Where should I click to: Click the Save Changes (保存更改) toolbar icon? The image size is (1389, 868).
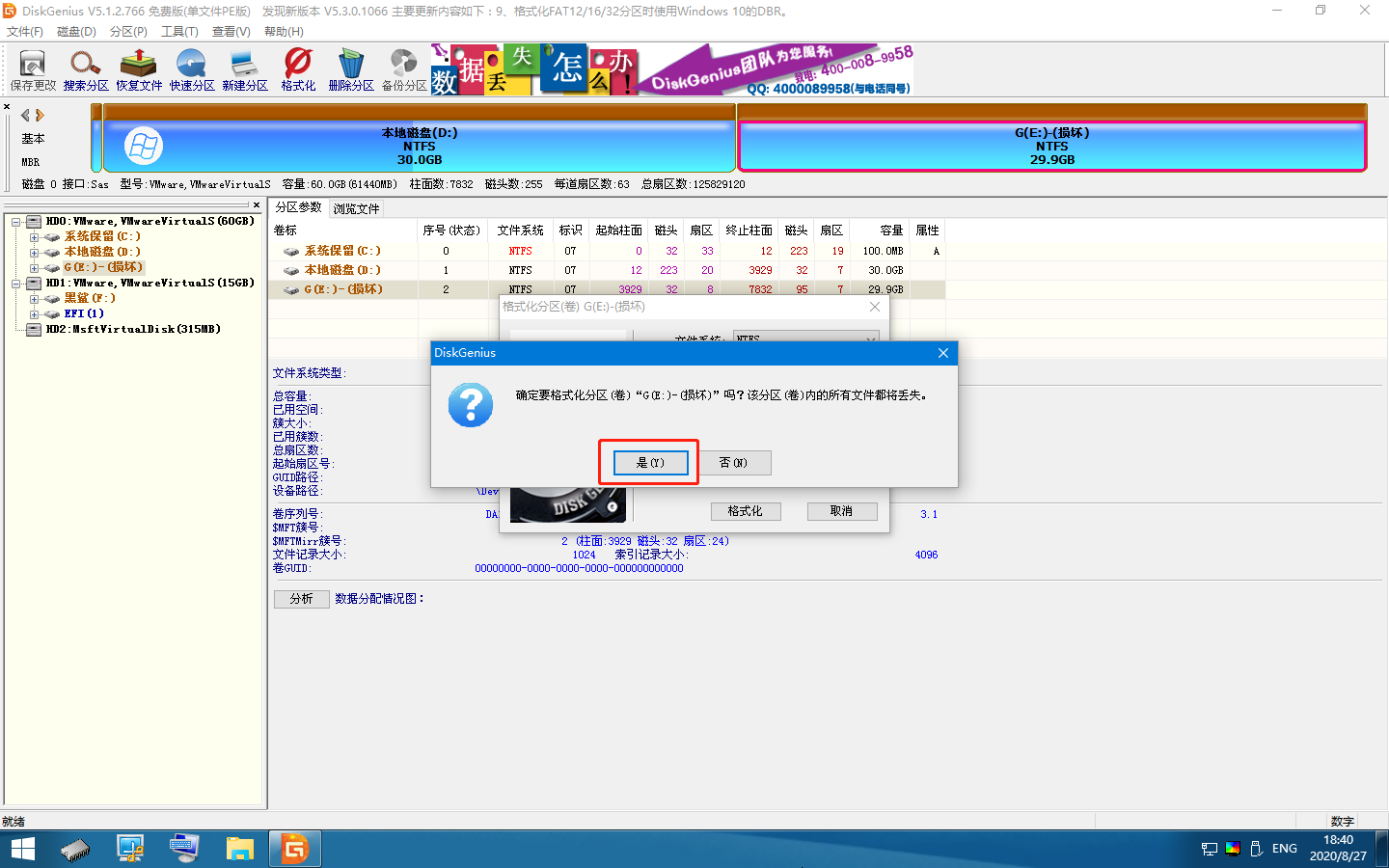(33, 70)
